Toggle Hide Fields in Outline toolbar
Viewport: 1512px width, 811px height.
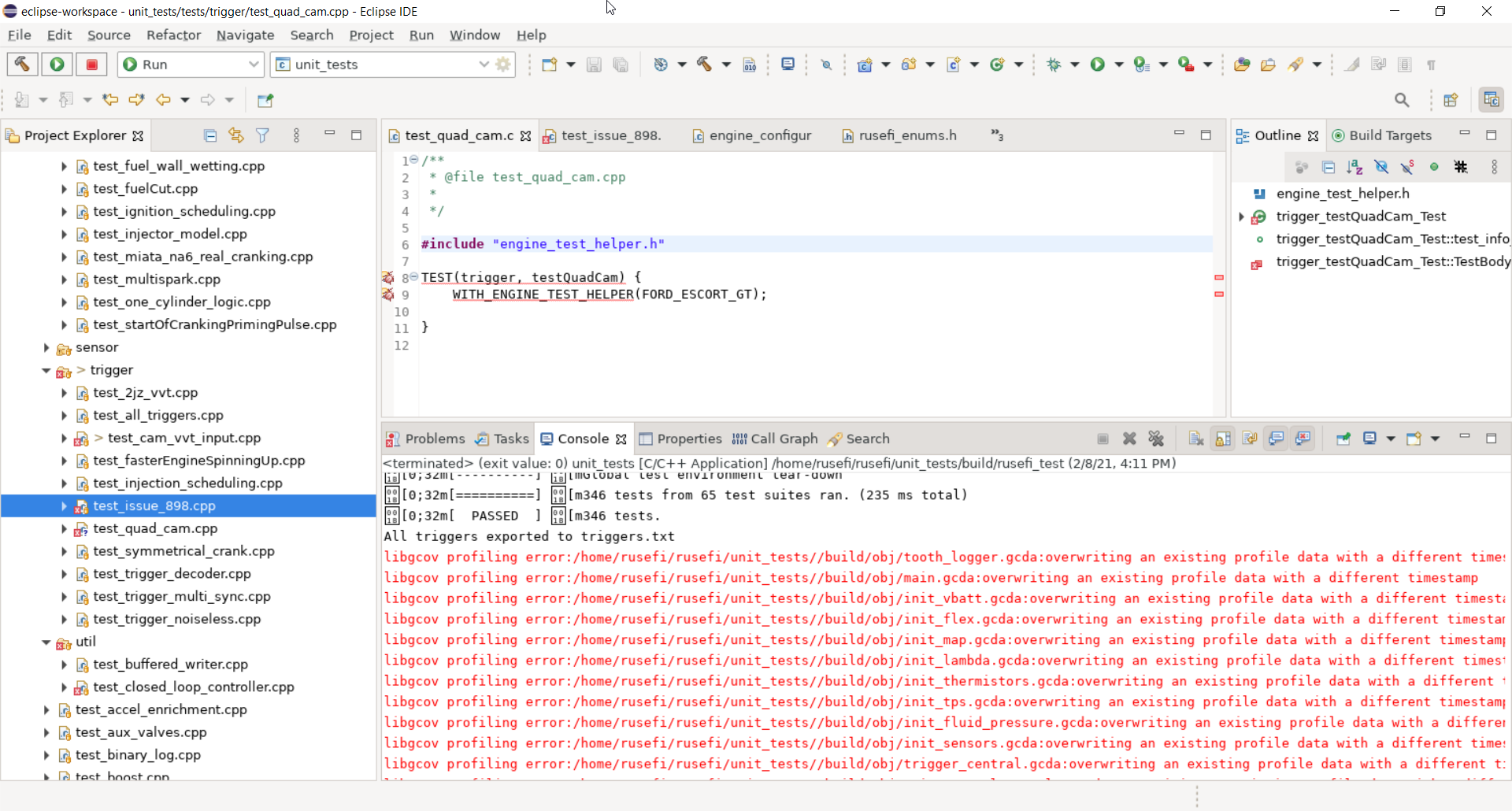(x=1381, y=167)
